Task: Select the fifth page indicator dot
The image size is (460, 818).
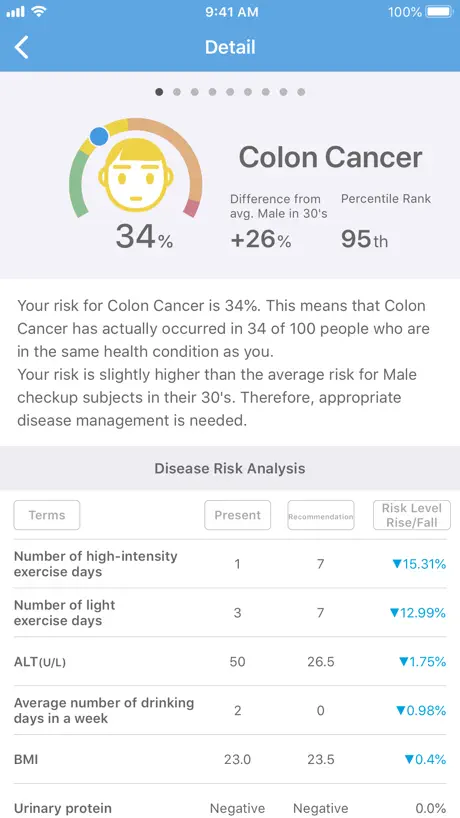Action: (x=230, y=92)
